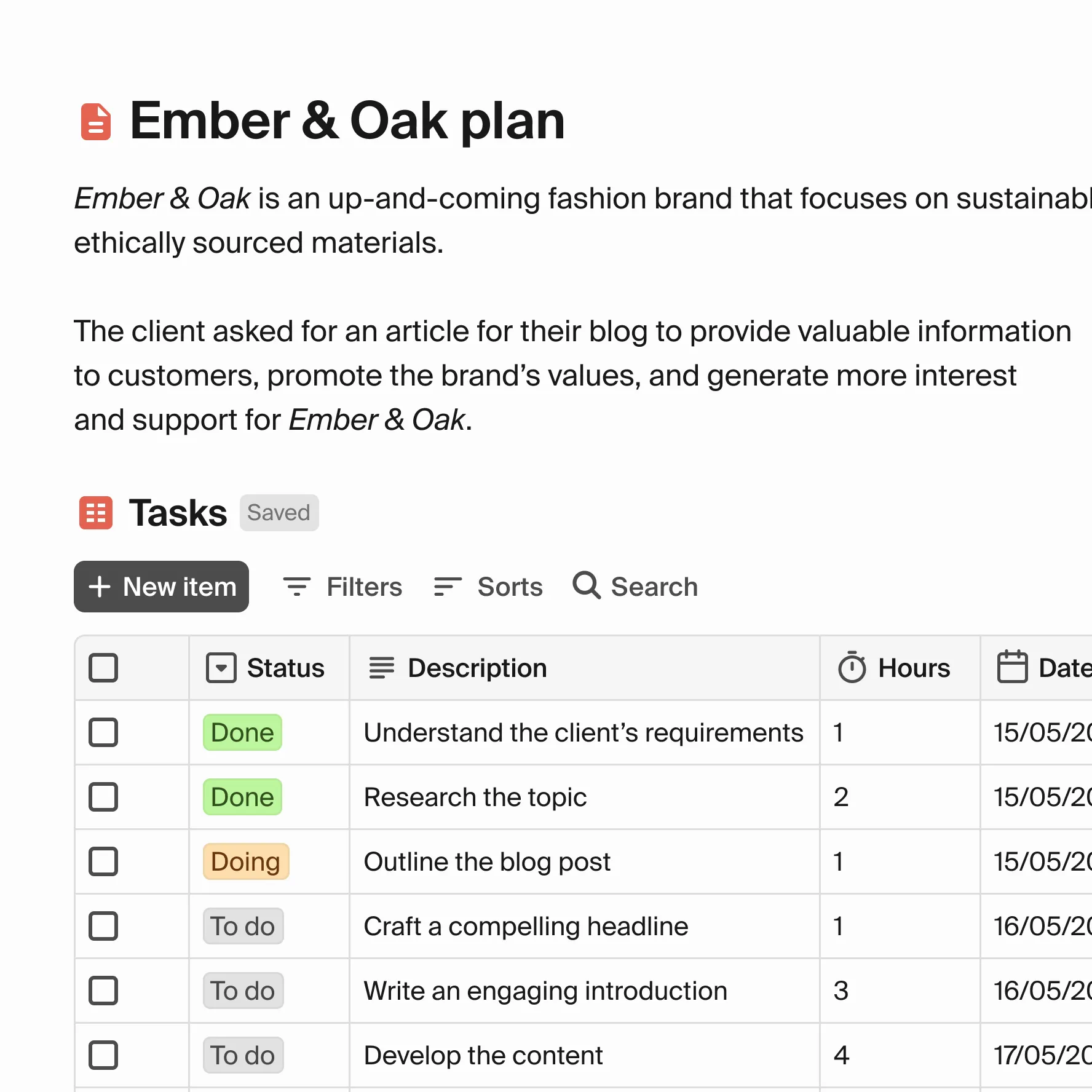Click the Date calendar icon
Screen dimensions: 1092x1092
click(x=1012, y=667)
